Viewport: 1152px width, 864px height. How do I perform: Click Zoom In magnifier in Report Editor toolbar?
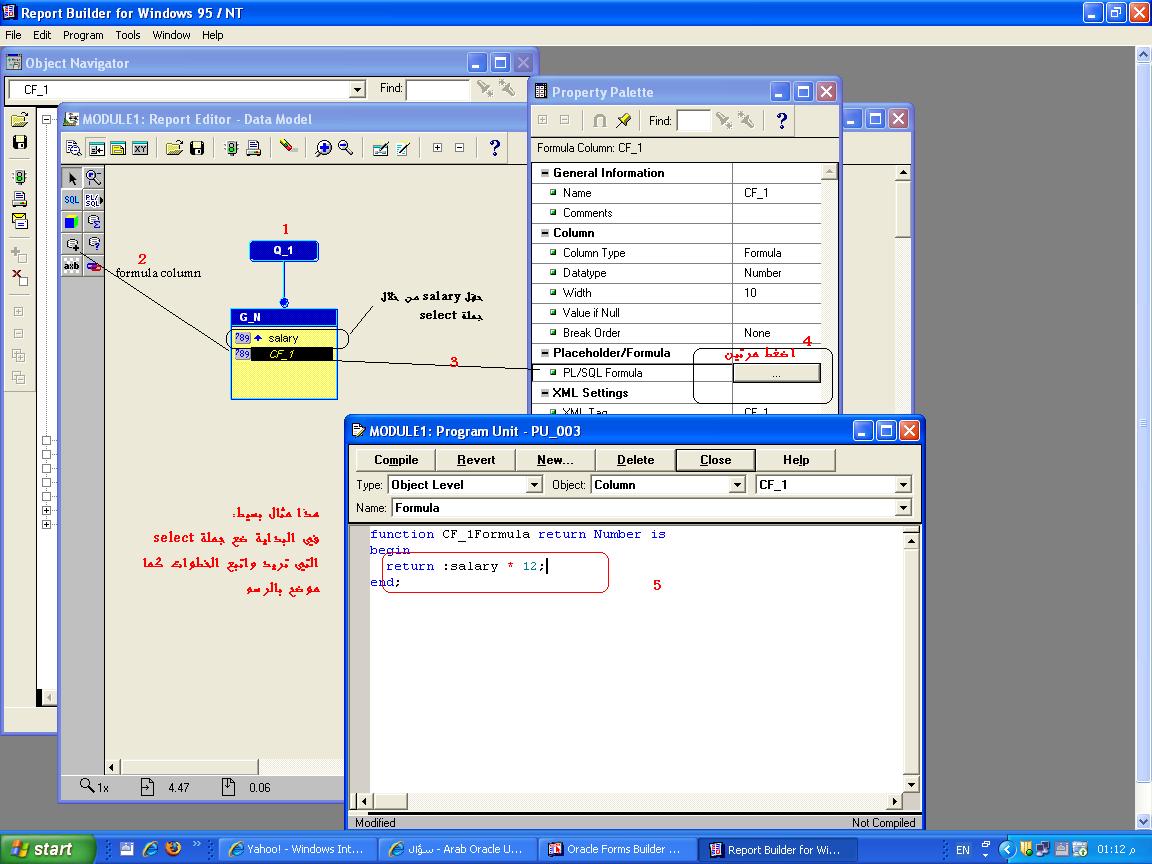[x=323, y=148]
